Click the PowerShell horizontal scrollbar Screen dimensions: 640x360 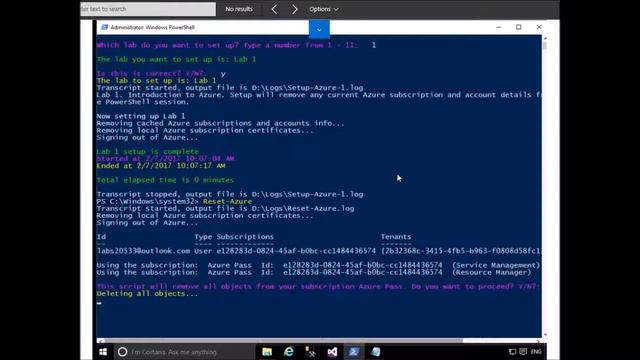click(283, 340)
